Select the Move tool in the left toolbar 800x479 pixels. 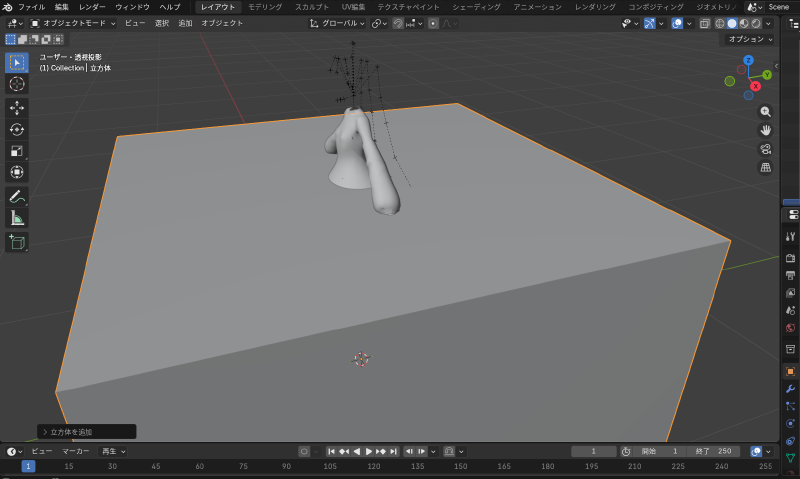click(17, 107)
